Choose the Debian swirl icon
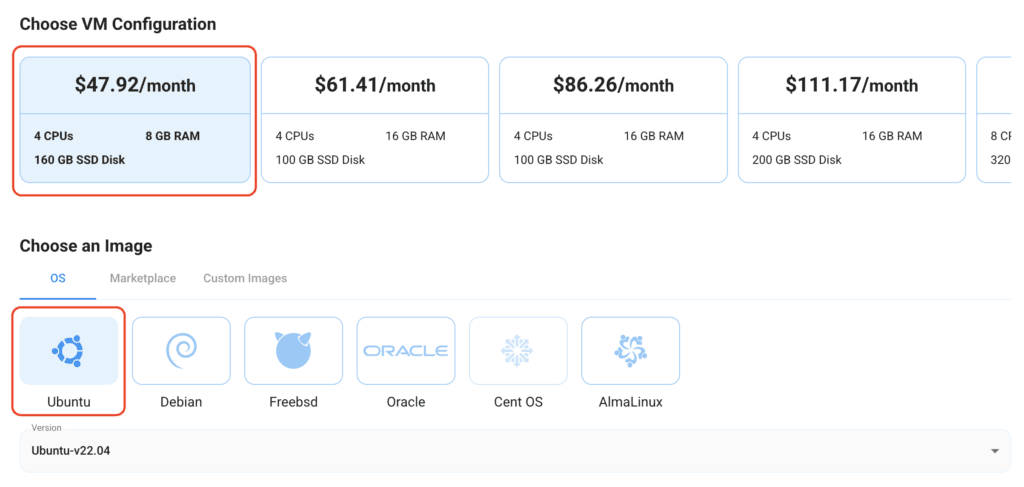1024x487 pixels. [181, 351]
